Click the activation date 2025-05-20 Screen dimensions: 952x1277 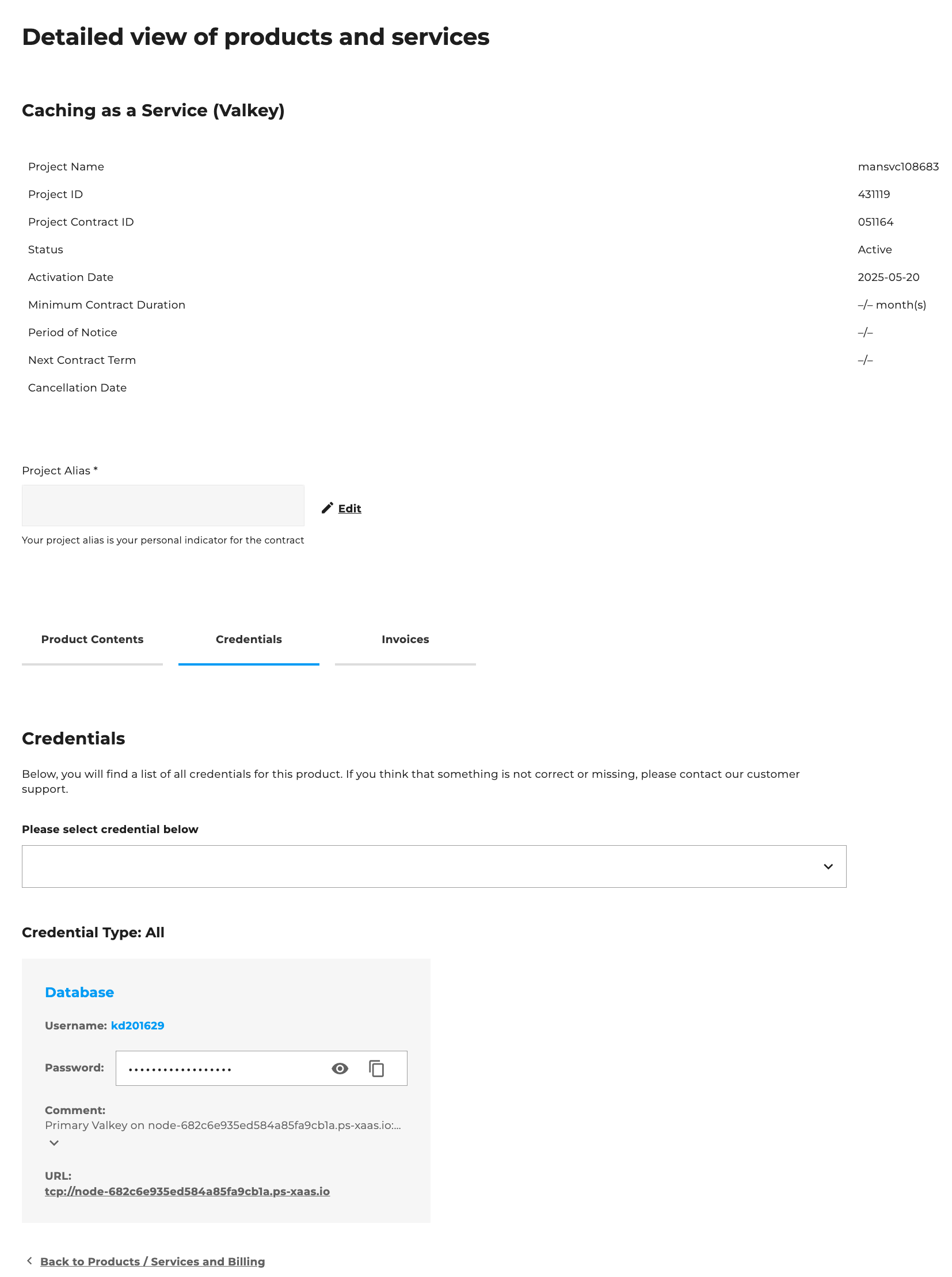pyautogui.click(x=888, y=278)
